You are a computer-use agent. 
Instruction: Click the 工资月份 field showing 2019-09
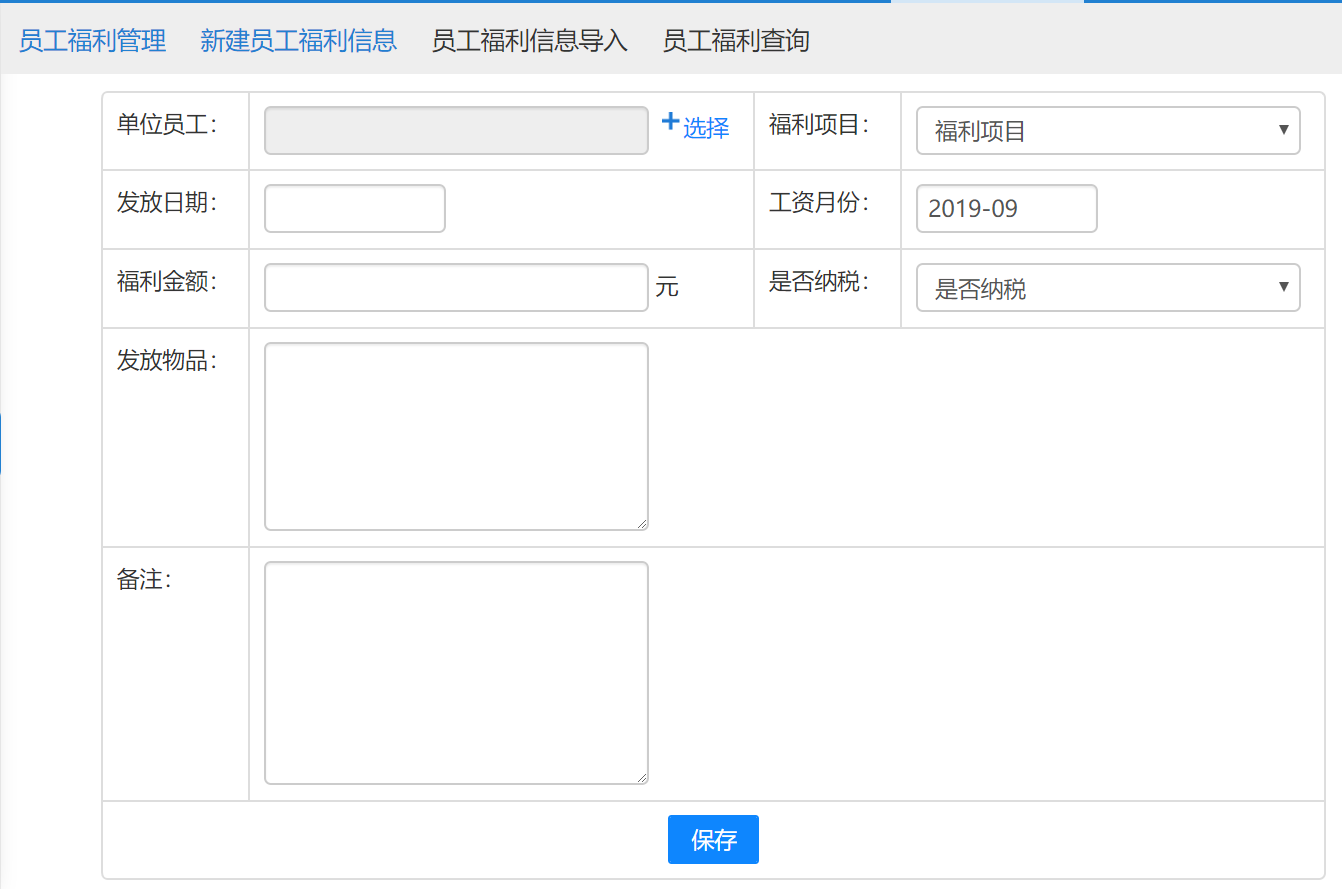[x=1006, y=209]
